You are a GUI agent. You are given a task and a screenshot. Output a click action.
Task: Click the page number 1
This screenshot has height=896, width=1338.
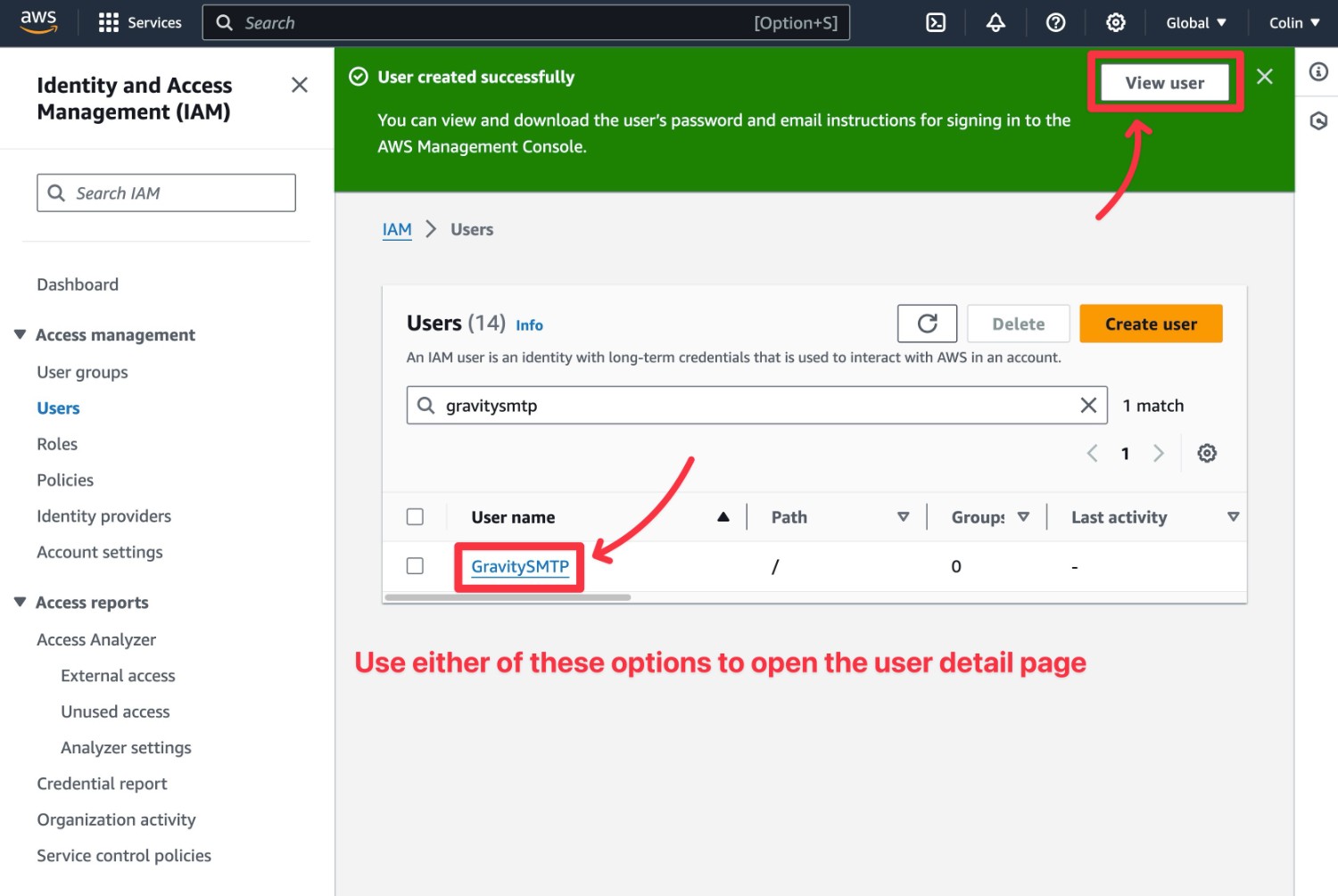tap(1125, 454)
